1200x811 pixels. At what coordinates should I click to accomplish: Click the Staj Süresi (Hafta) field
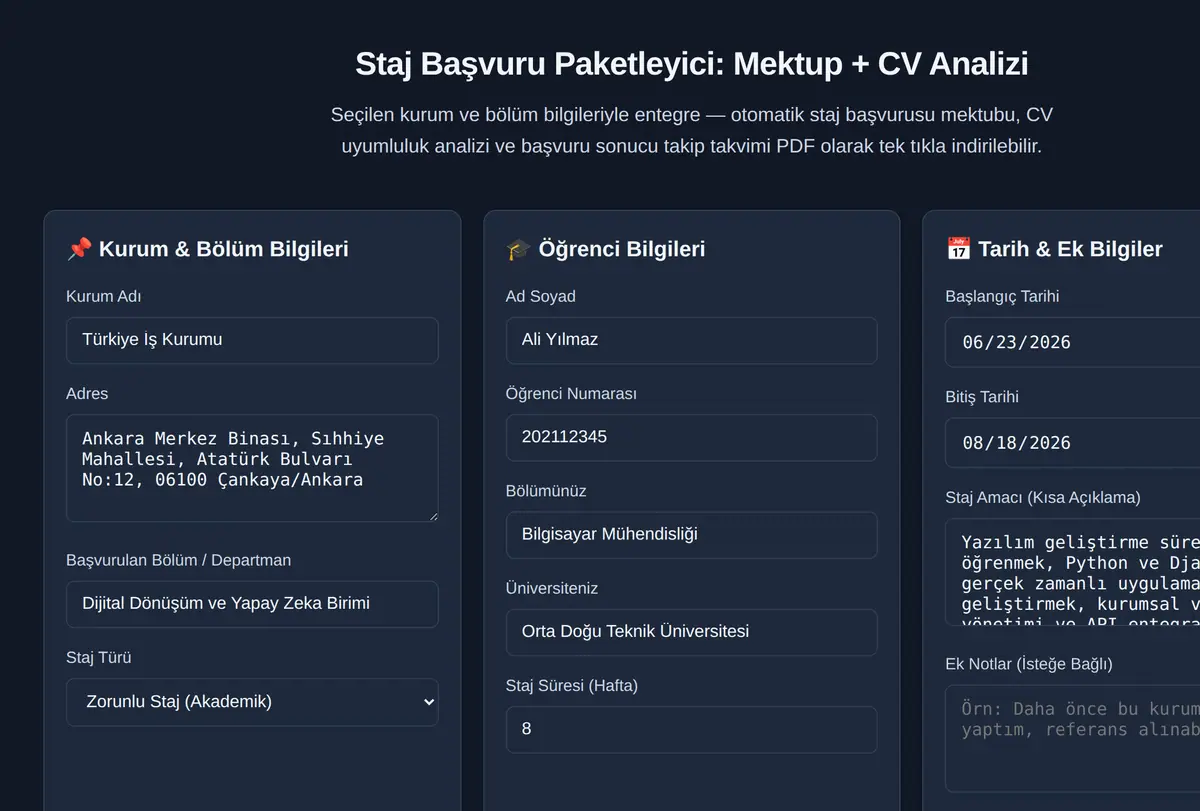(691, 729)
